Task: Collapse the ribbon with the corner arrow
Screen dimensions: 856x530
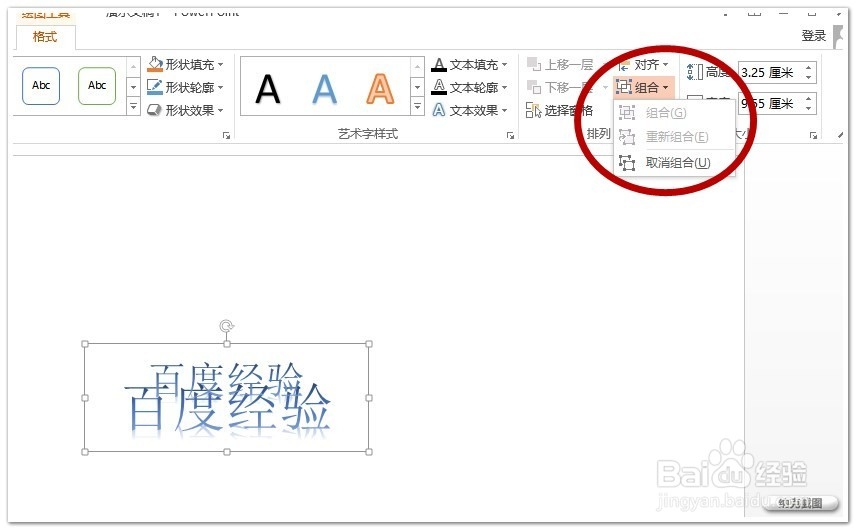Action: point(840,135)
